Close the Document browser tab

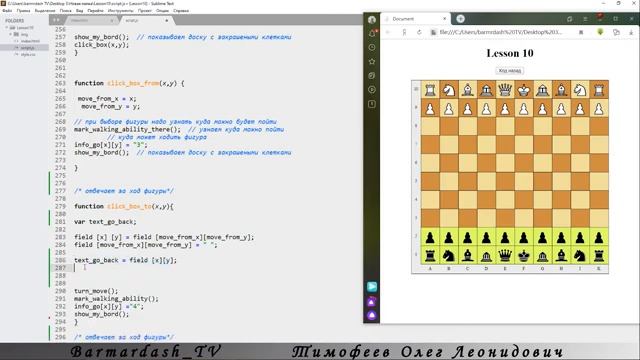[444, 19]
